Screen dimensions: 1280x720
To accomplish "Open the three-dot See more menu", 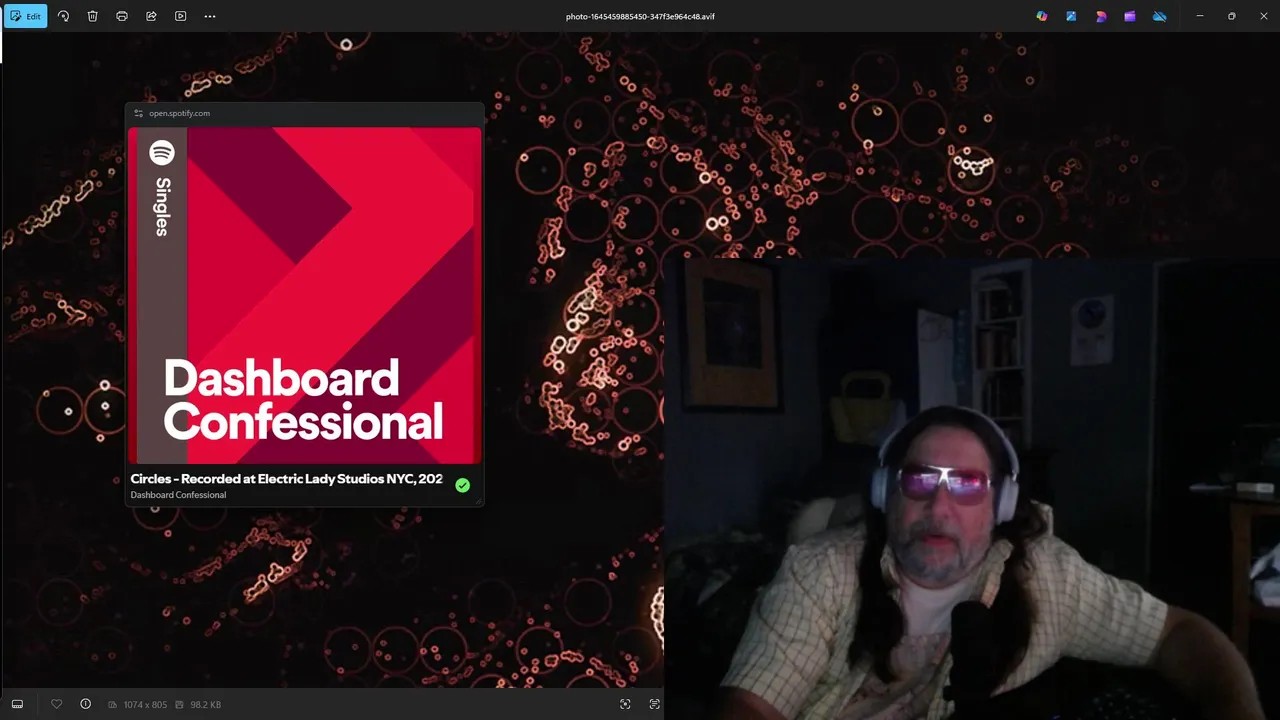I will click(210, 16).
